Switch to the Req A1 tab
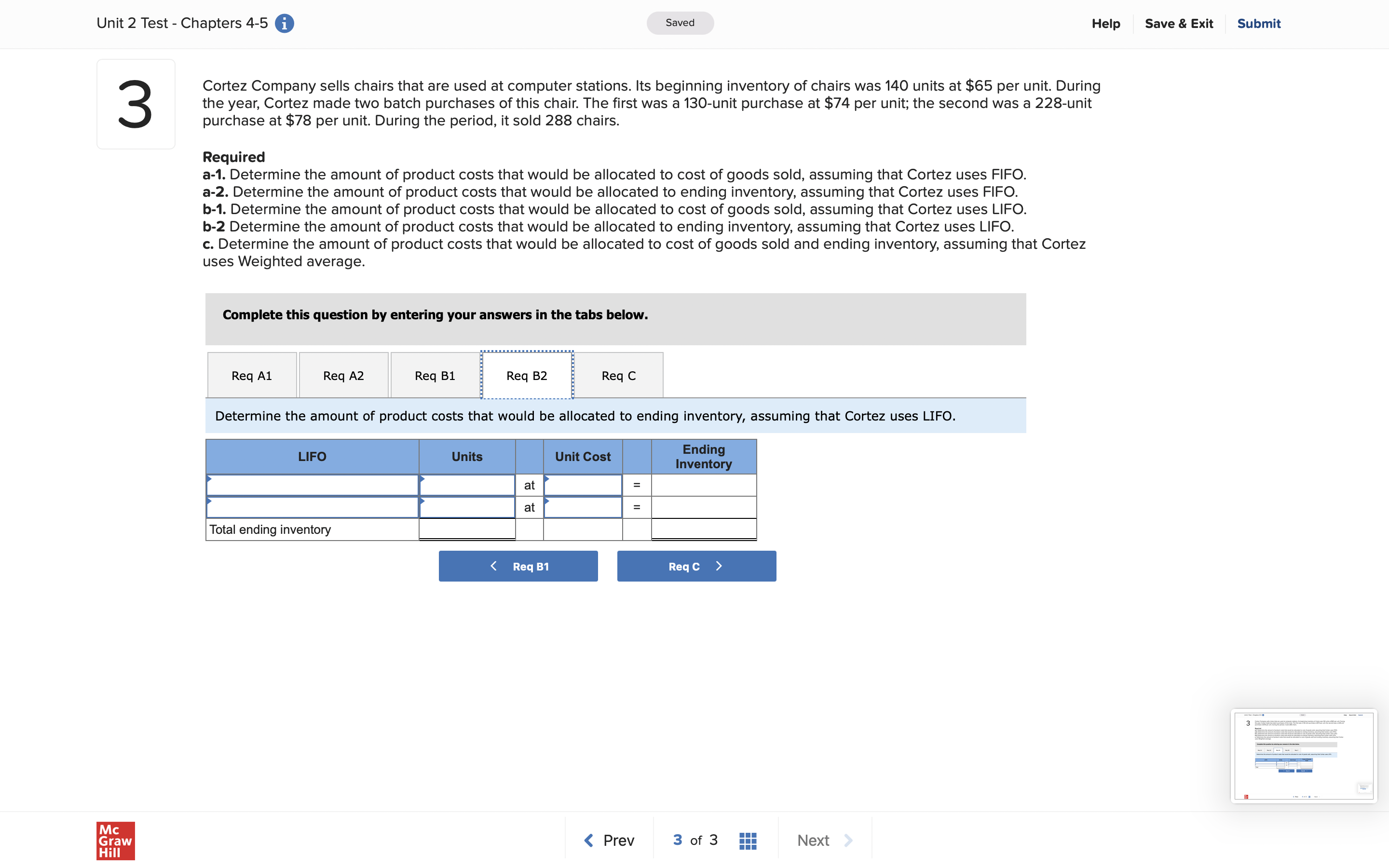Viewport: 1389px width, 868px height. click(x=251, y=376)
